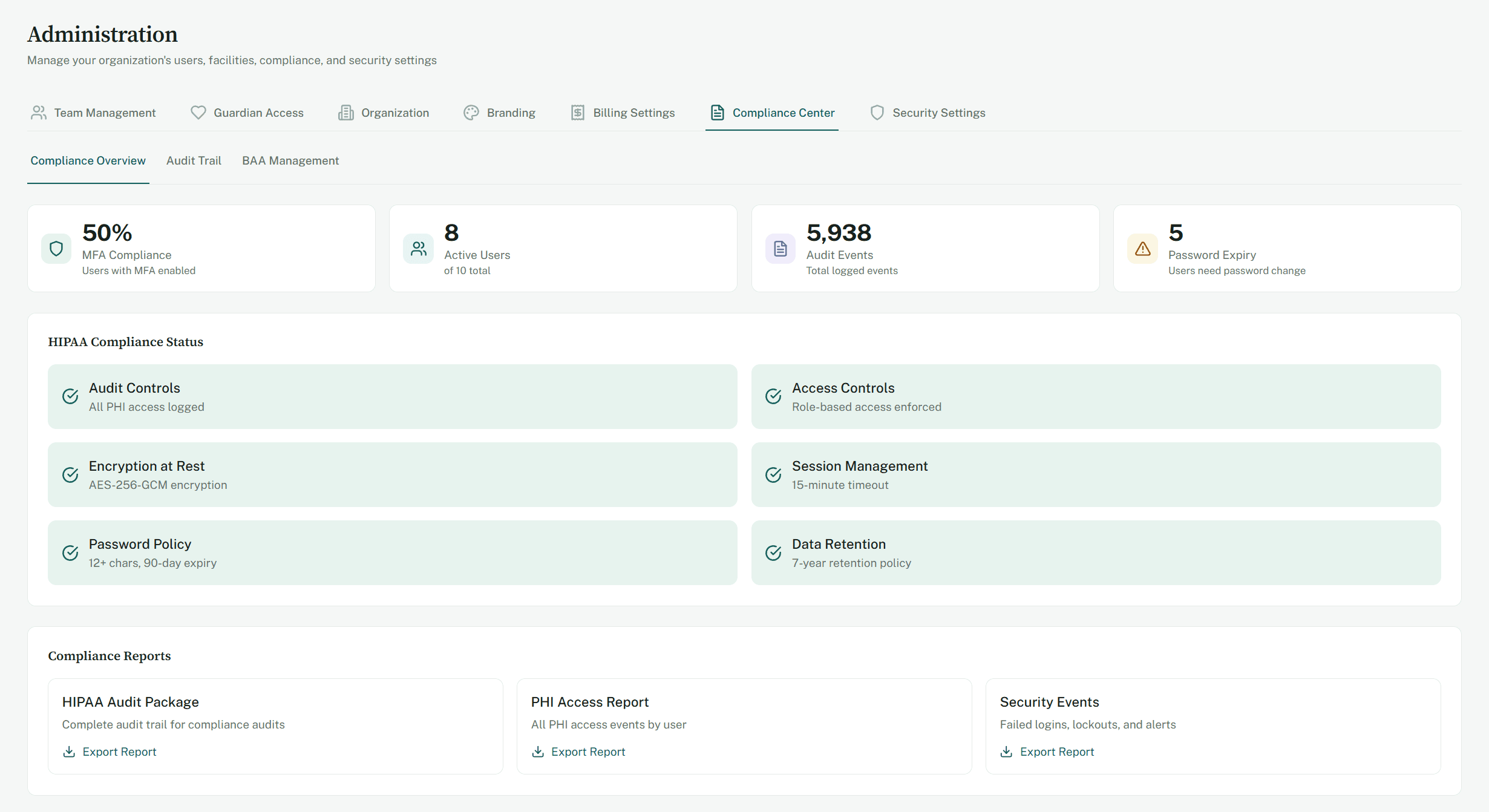Click the 'All PHI access logged' text
Screen dimensions: 1489x812
click(146, 407)
